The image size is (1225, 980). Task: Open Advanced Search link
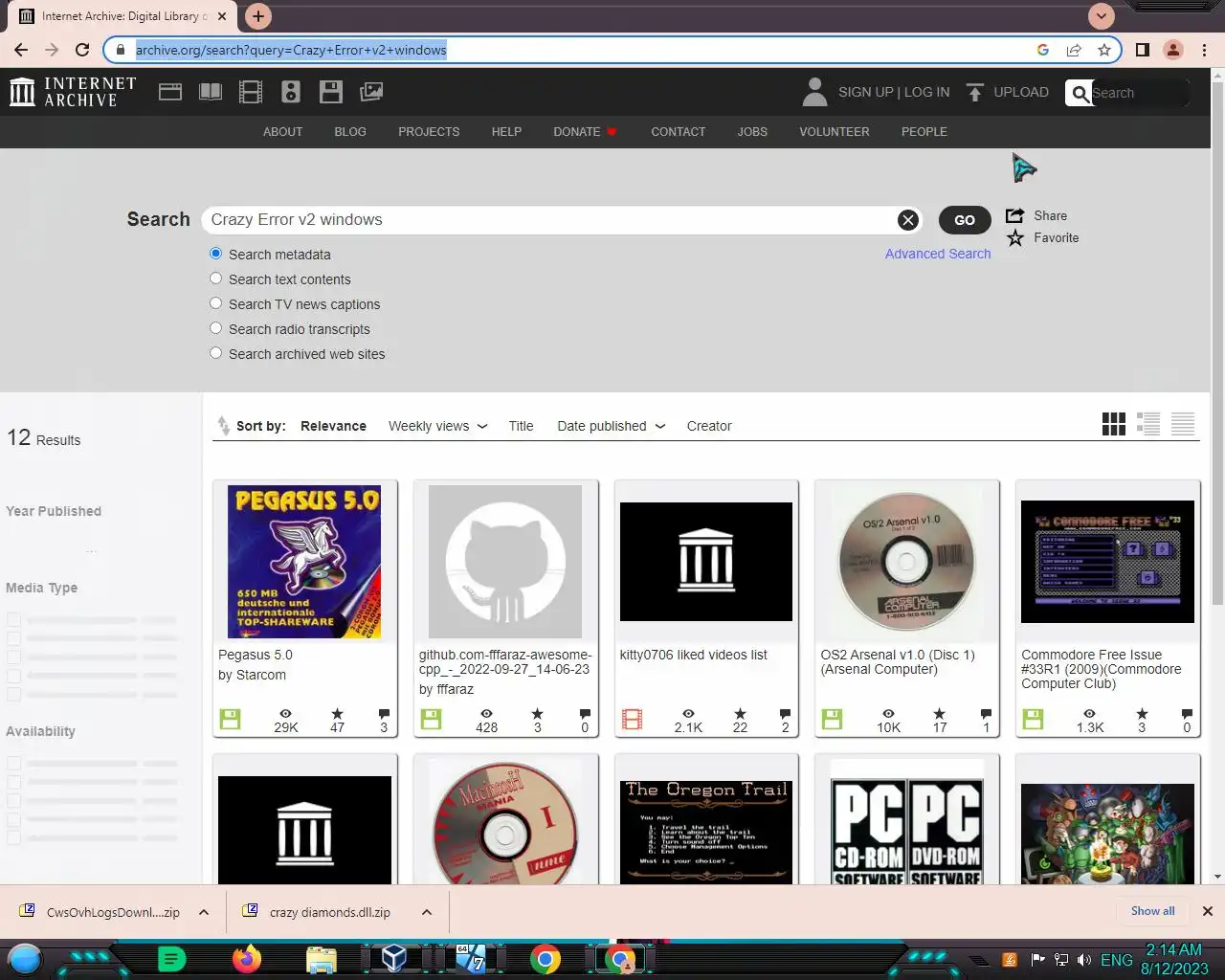pyautogui.click(x=938, y=254)
